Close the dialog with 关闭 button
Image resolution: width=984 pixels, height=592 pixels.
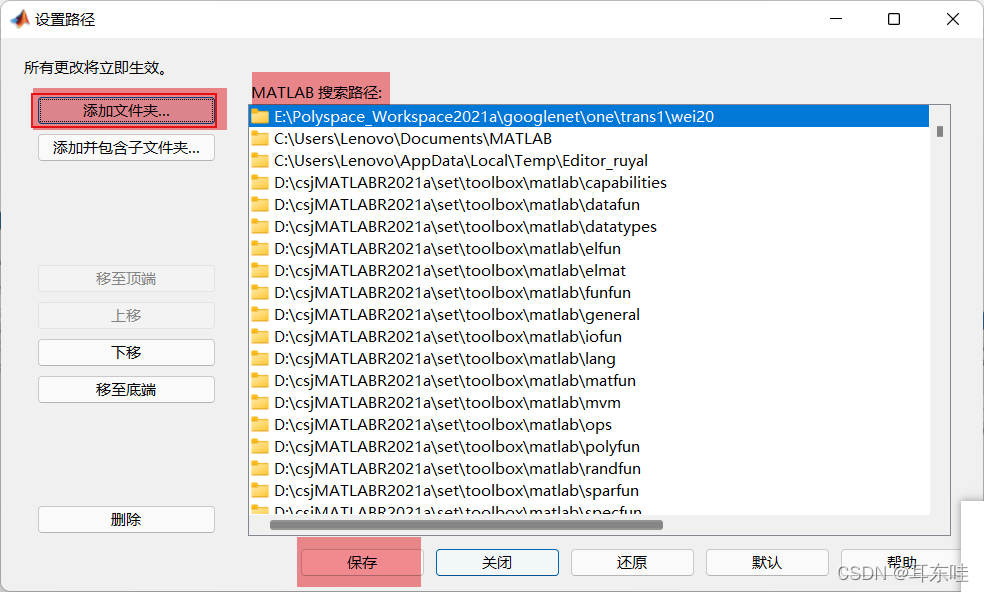[497, 562]
